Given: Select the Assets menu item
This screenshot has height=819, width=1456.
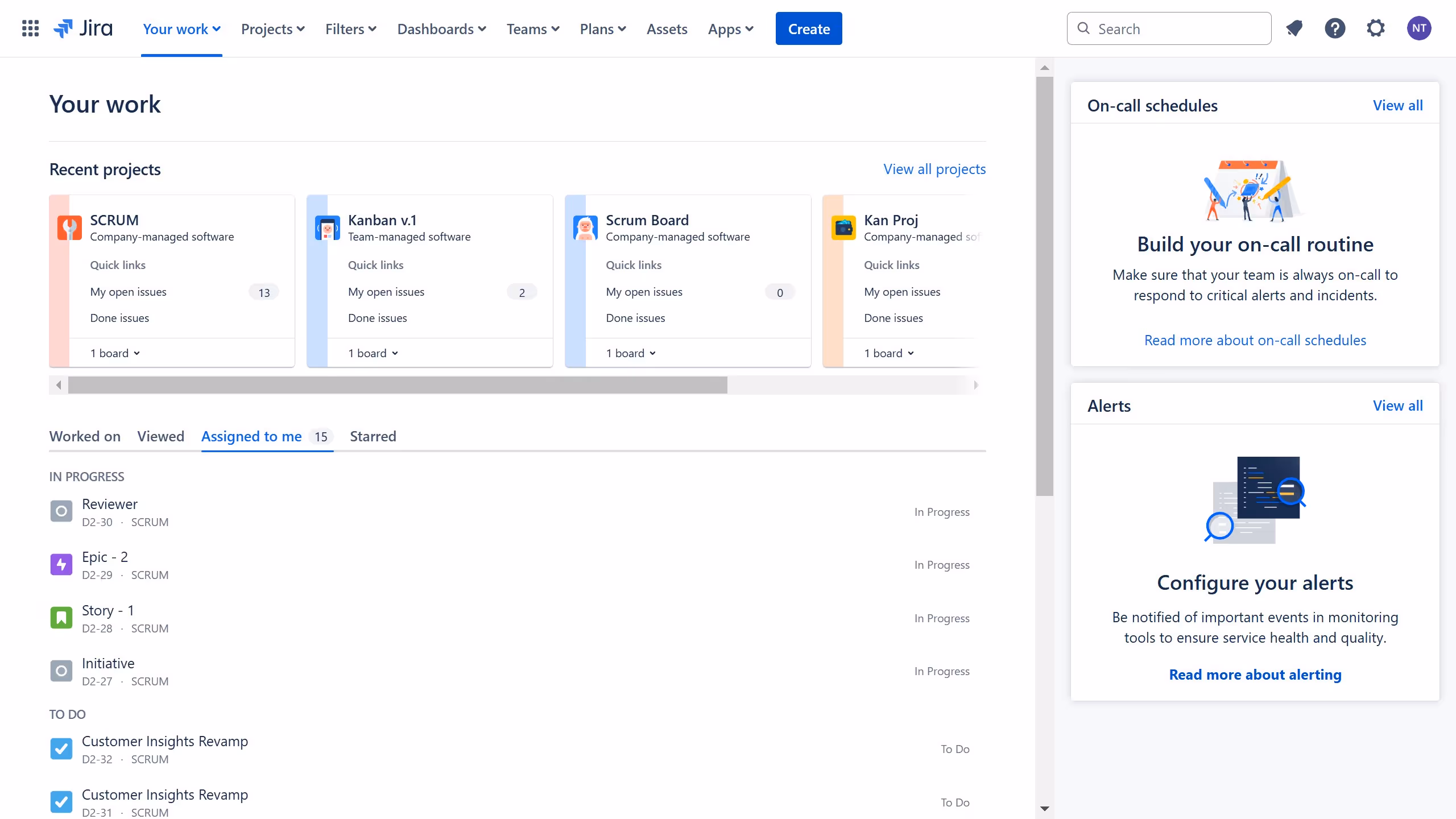Looking at the screenshot, I should click(667, 28).
